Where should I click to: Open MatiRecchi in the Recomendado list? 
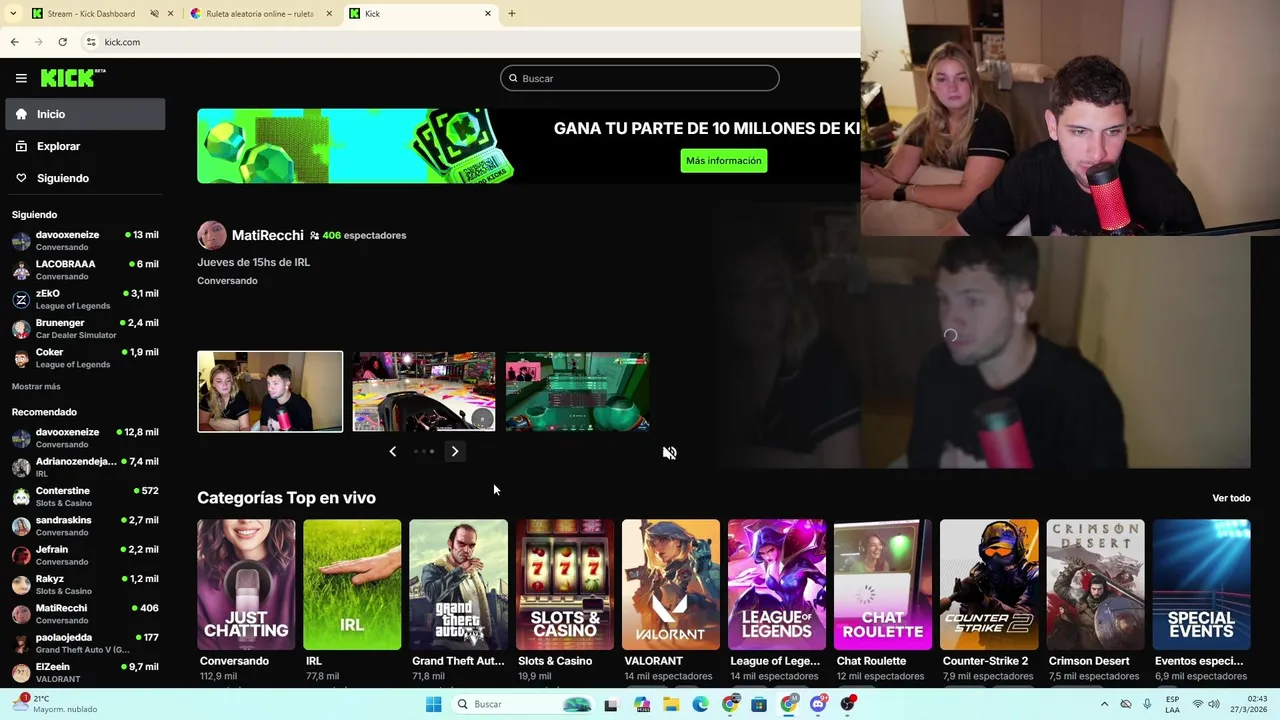[85, 613]
